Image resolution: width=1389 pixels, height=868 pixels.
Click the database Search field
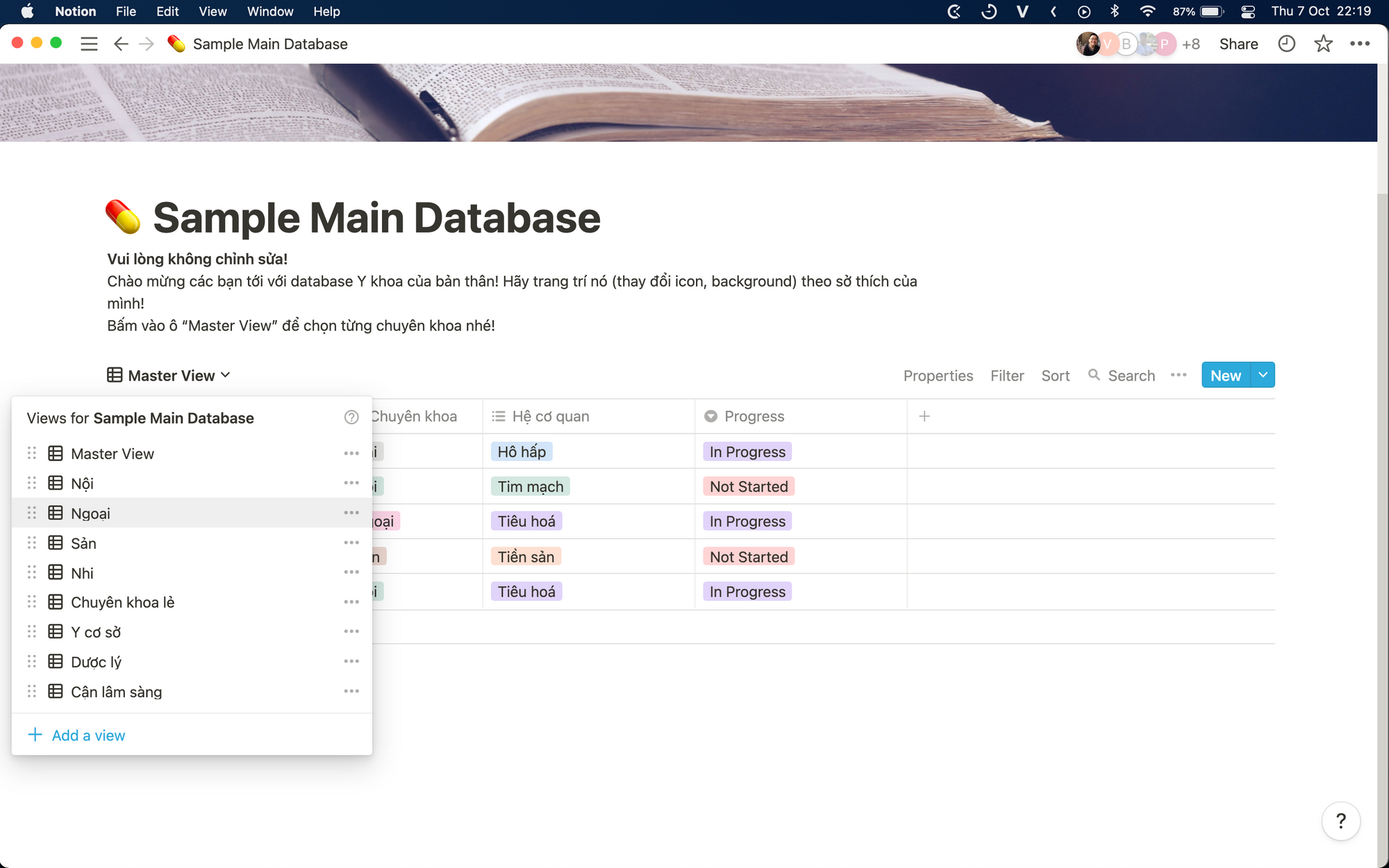pos(1130,376)
